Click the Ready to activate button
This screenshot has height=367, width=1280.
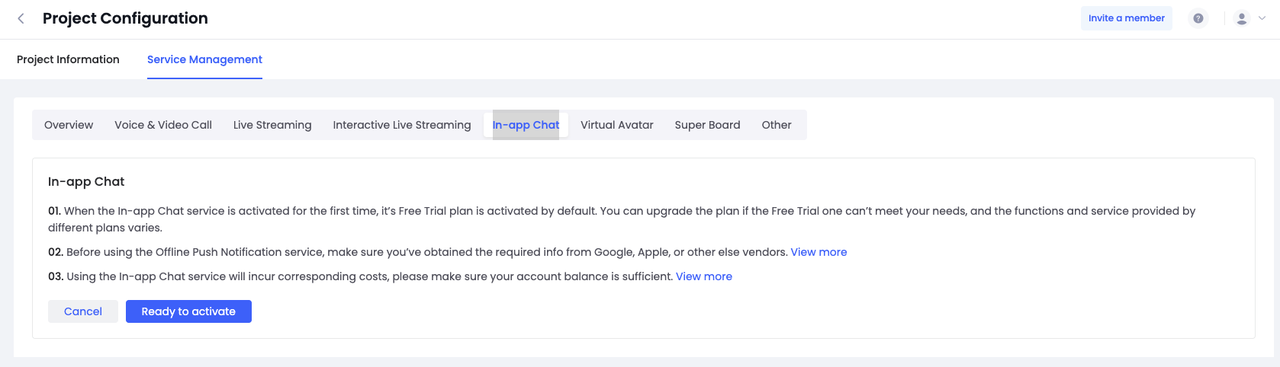pos(189,311)
